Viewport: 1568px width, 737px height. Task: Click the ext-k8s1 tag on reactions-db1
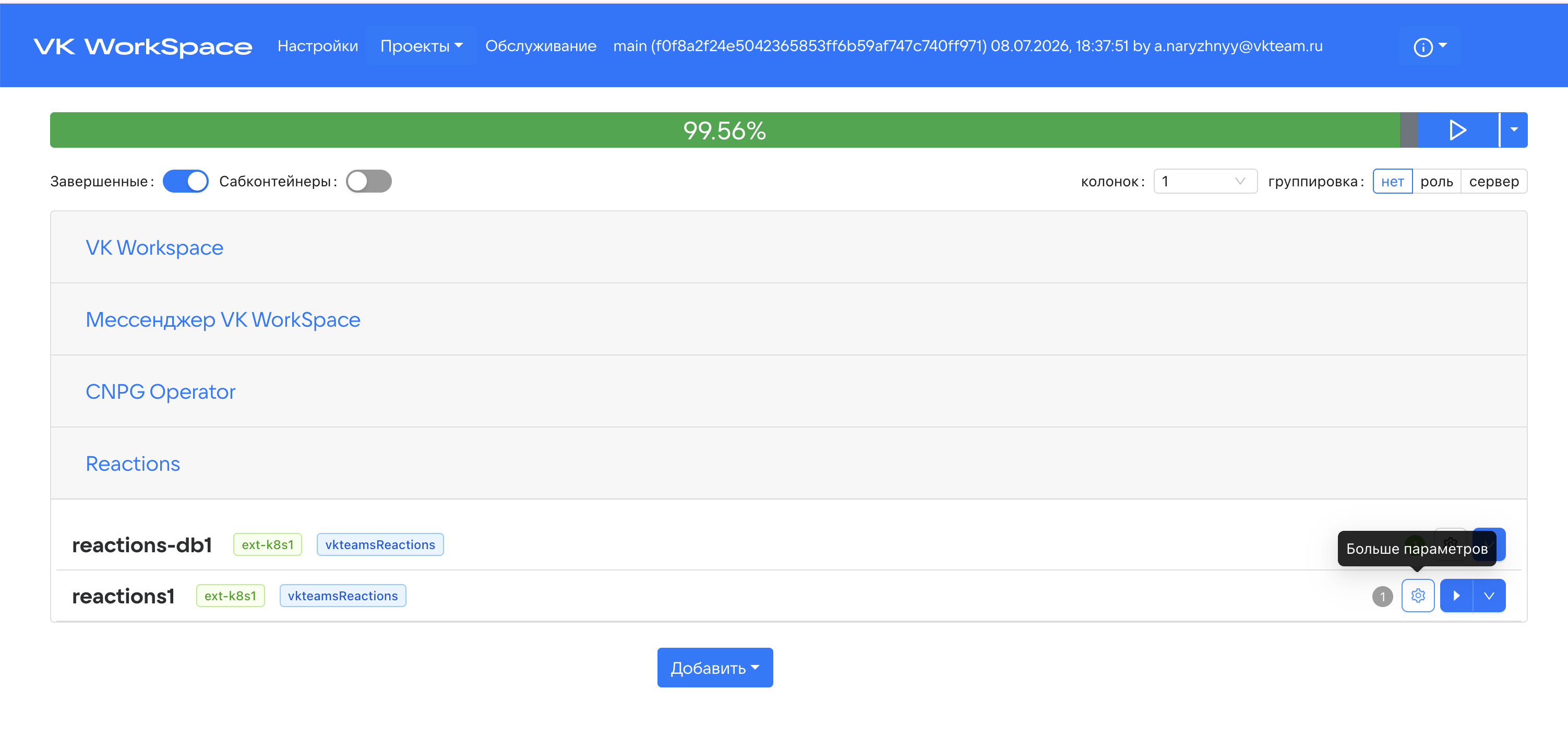click(x=267, y=544)
